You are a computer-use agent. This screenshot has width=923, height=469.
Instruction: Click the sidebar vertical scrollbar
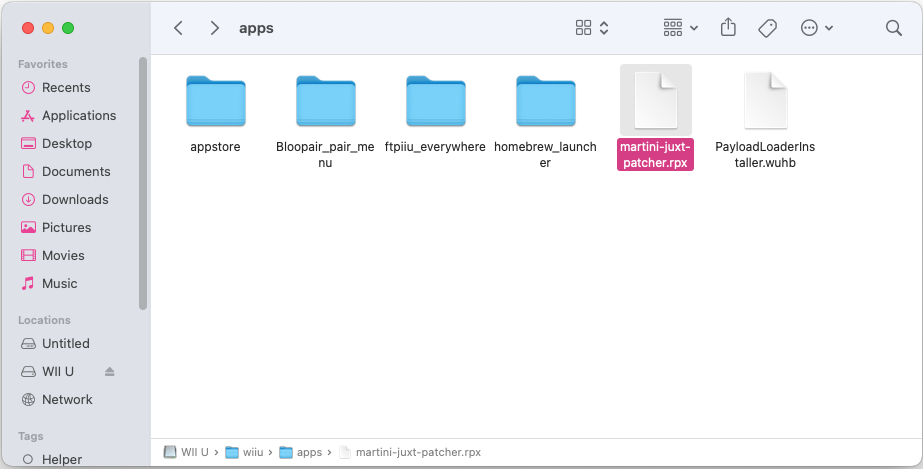pos(143,183)
